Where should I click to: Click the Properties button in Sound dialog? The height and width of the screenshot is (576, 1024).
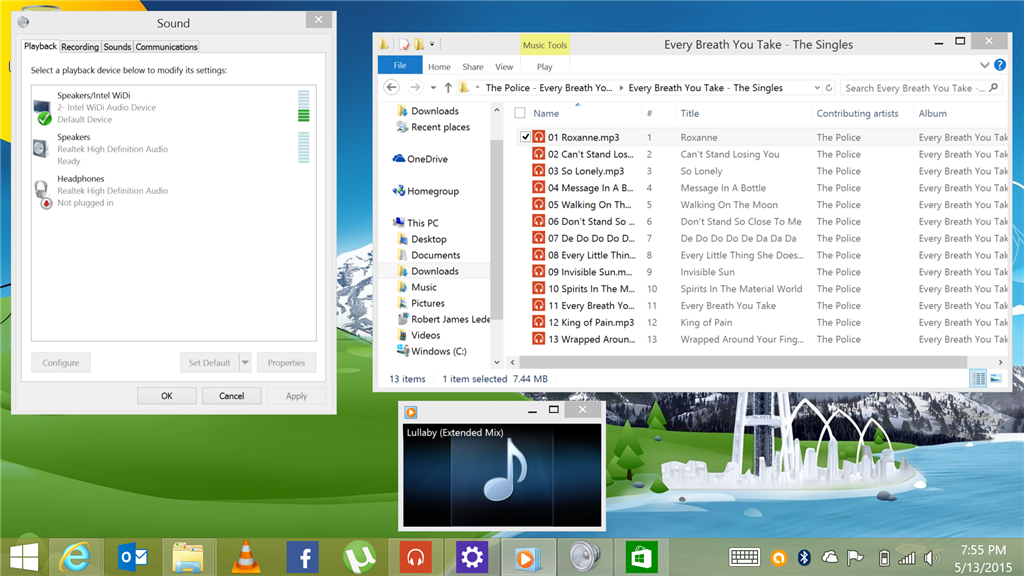tap(286, 362)
